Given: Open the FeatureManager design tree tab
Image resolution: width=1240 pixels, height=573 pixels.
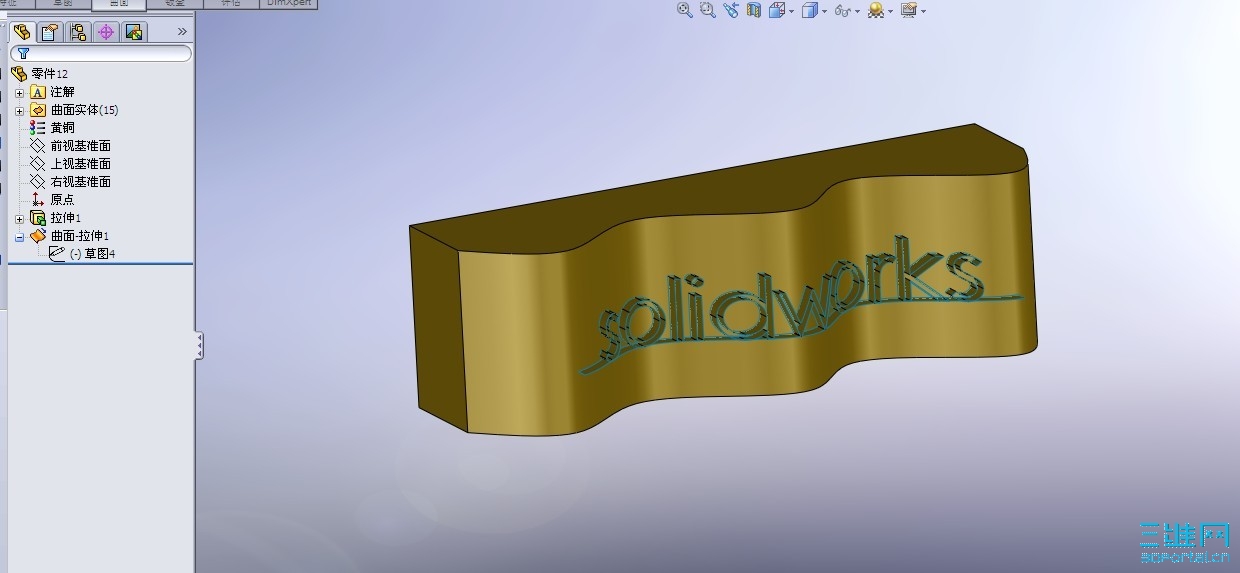Looking at the screenshot, I should (x=21, y=32).
